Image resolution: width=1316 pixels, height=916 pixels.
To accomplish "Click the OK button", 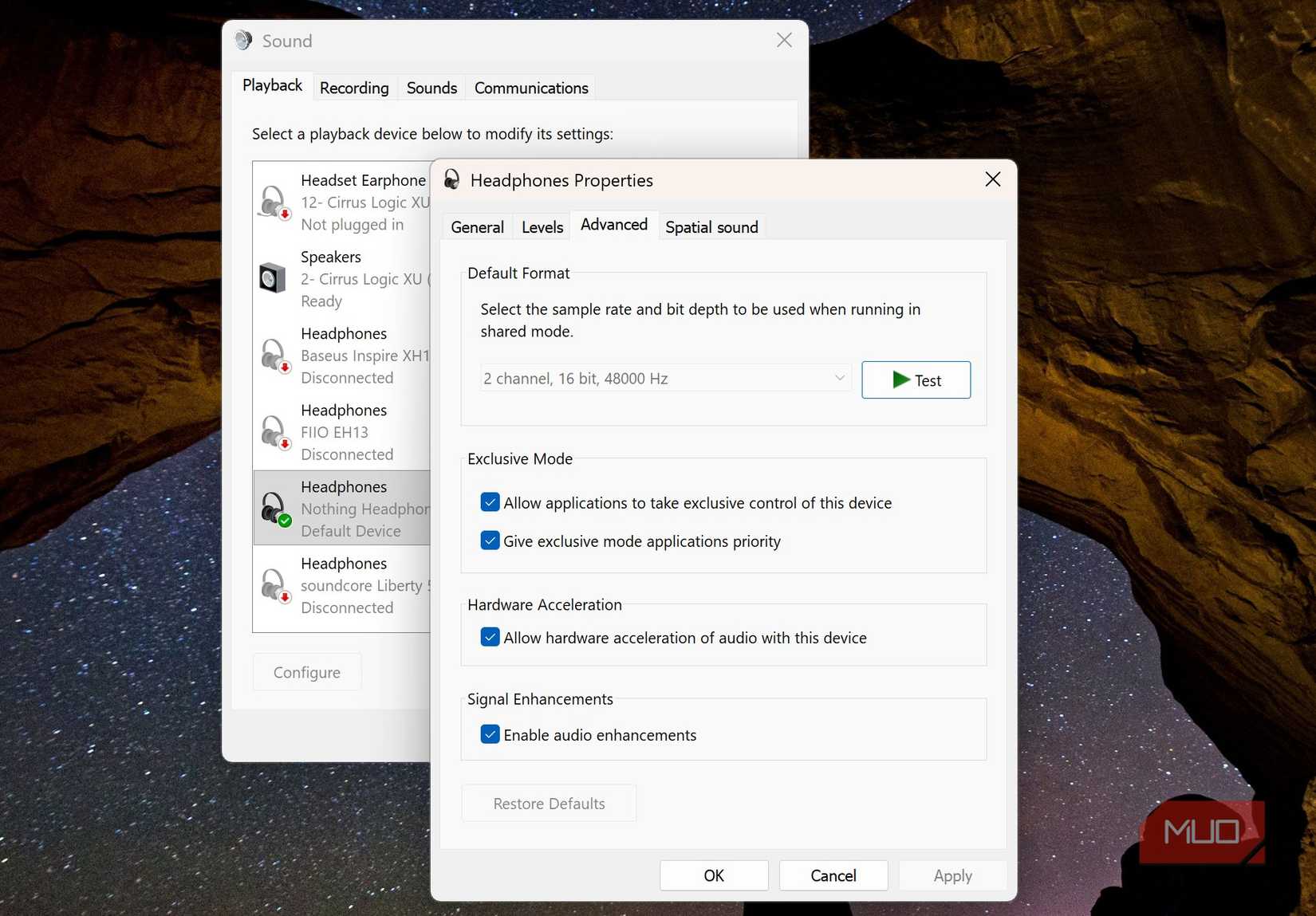I will click(x=714, y=875).
